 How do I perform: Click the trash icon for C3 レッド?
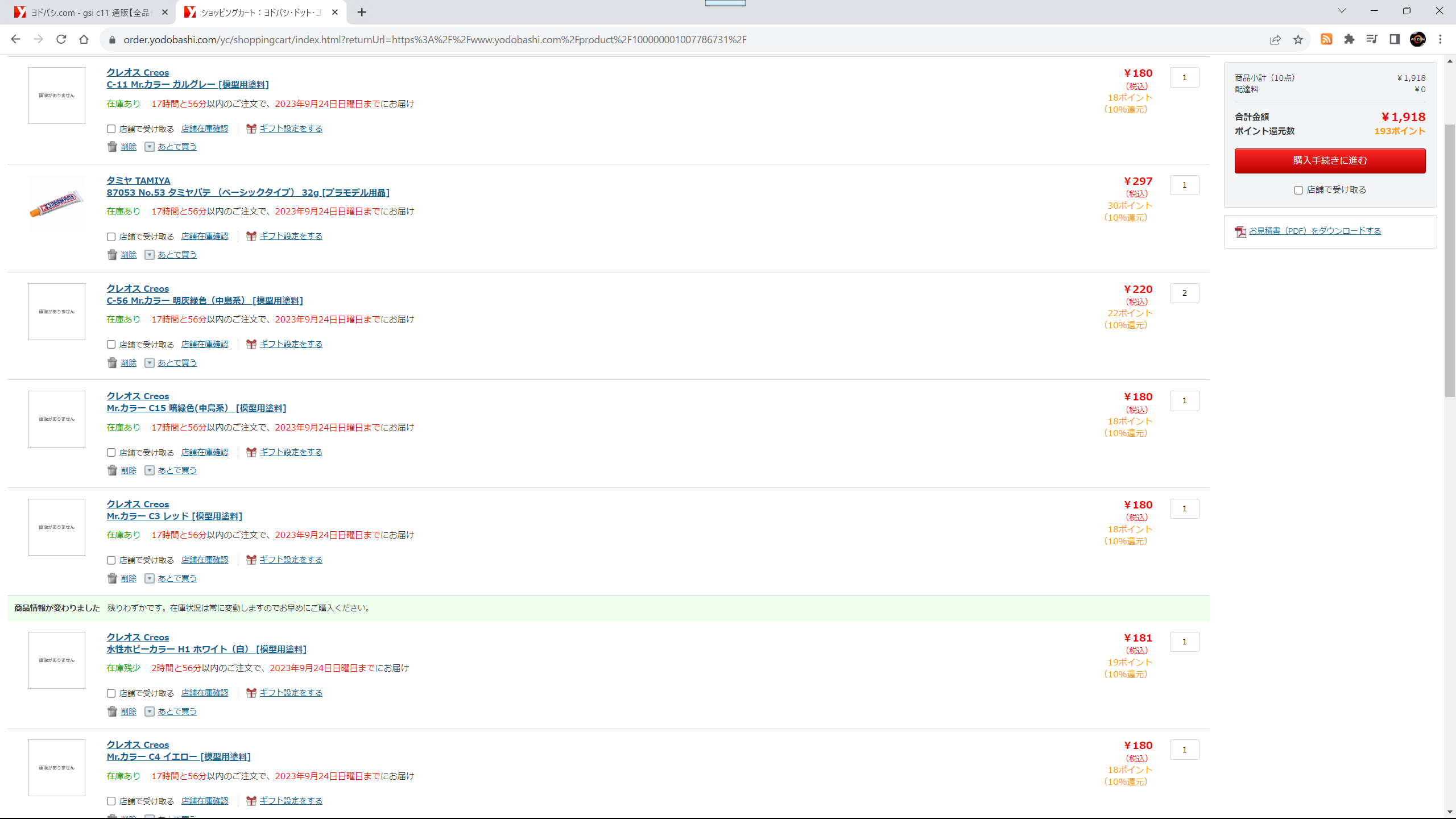[x=112, y=578]
